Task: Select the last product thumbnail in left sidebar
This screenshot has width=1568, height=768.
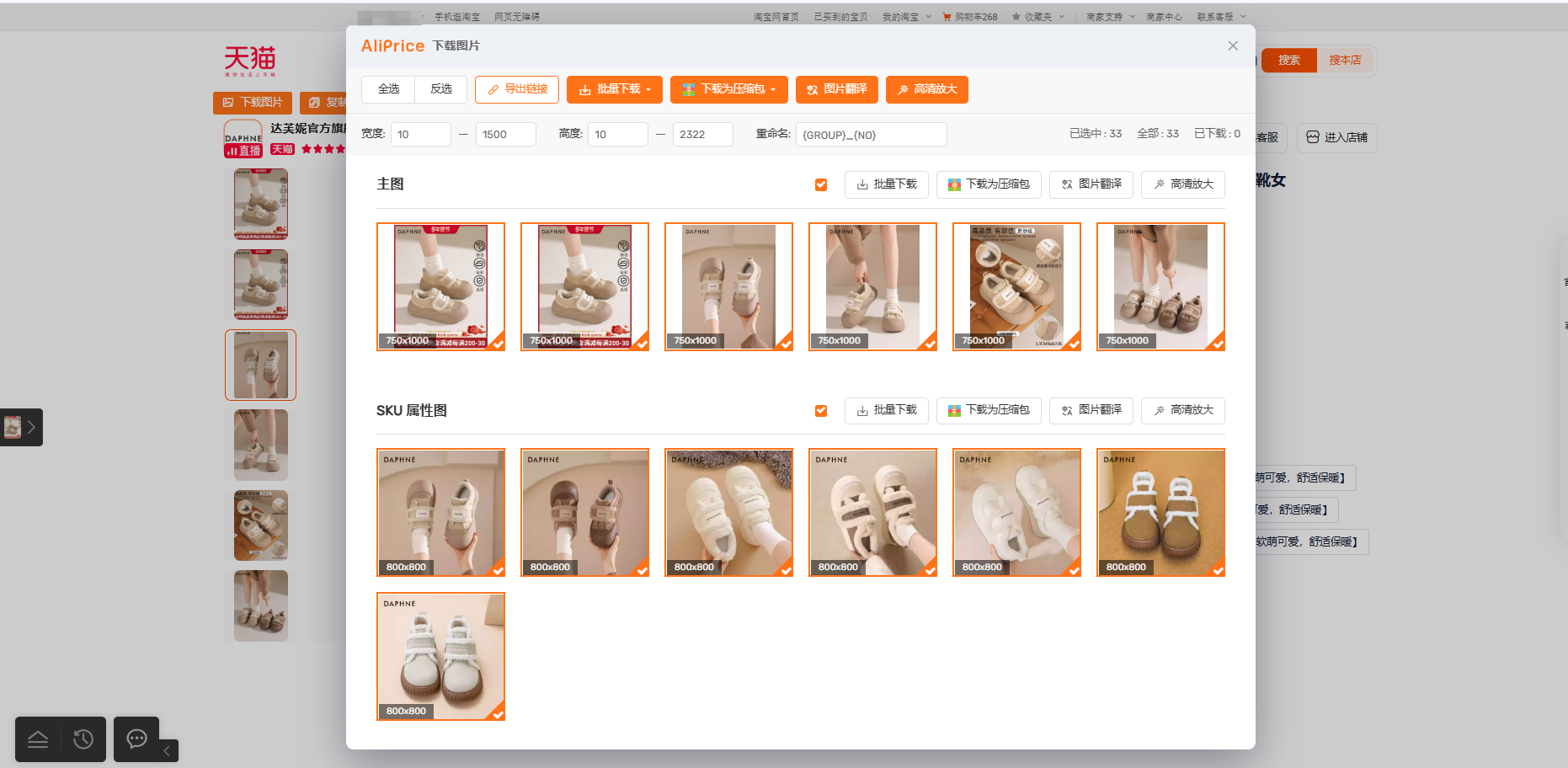Action: pos(260,605)
